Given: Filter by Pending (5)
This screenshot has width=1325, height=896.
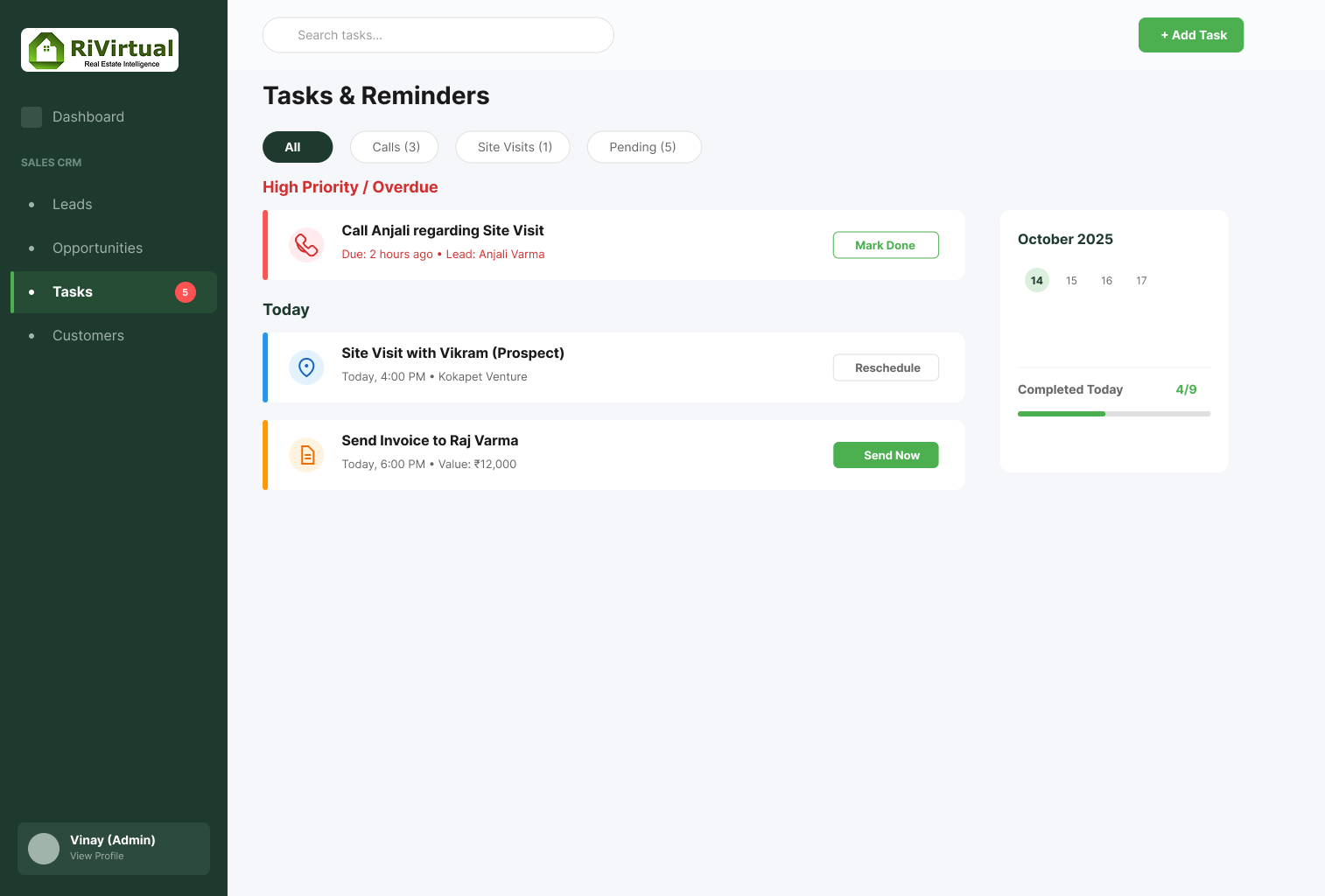Looking at the screenshot, I should (644, 147).
